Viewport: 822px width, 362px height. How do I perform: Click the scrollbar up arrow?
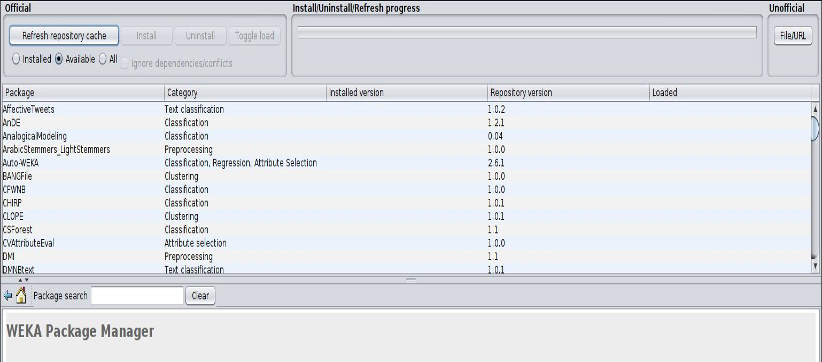point(815,108)
